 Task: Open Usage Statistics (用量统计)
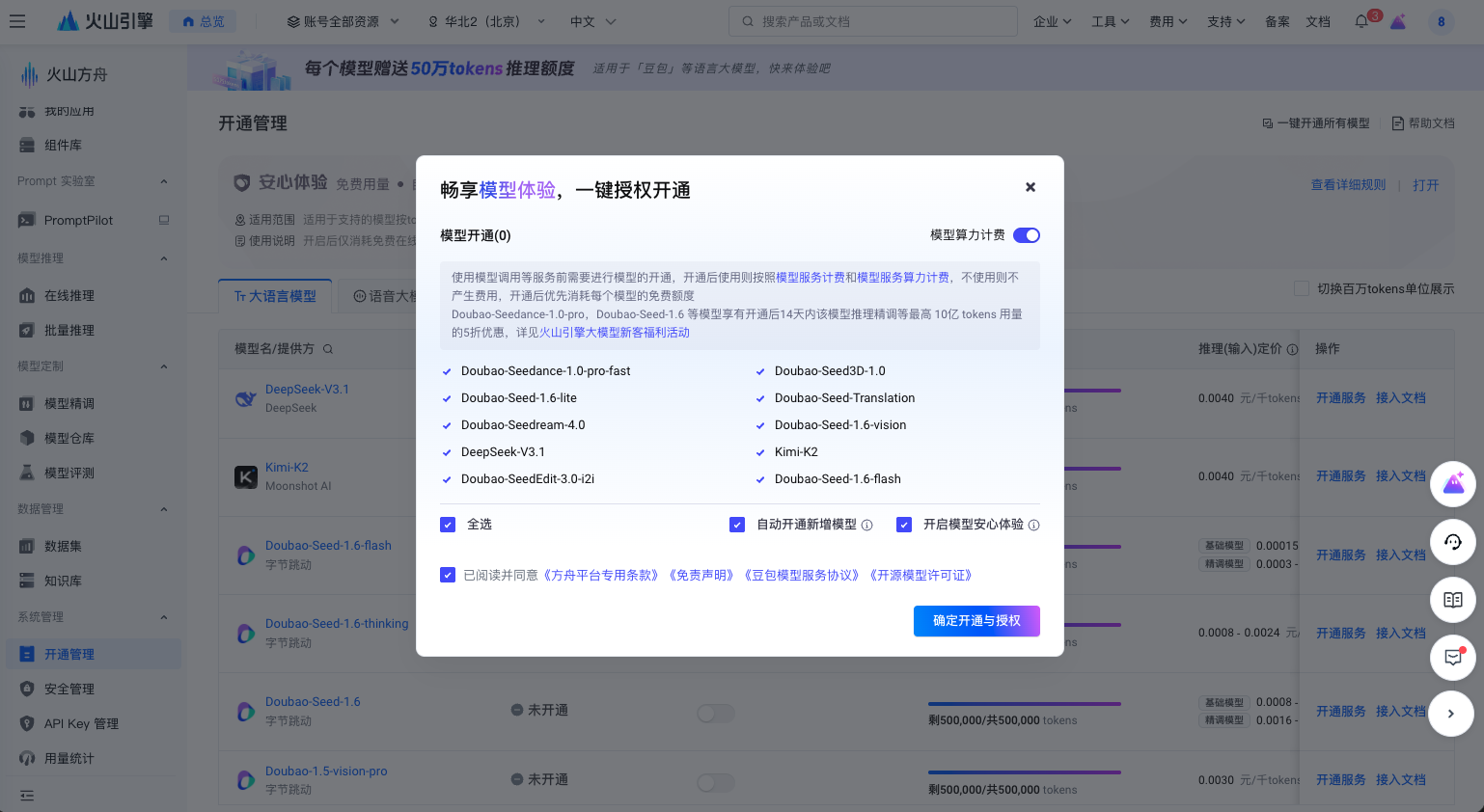(x=69, y=758)
